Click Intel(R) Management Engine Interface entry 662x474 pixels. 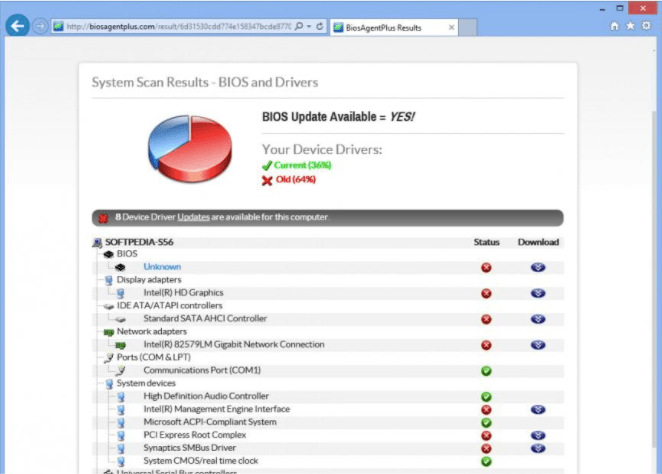pyautogui.click(x=217, y=409)
